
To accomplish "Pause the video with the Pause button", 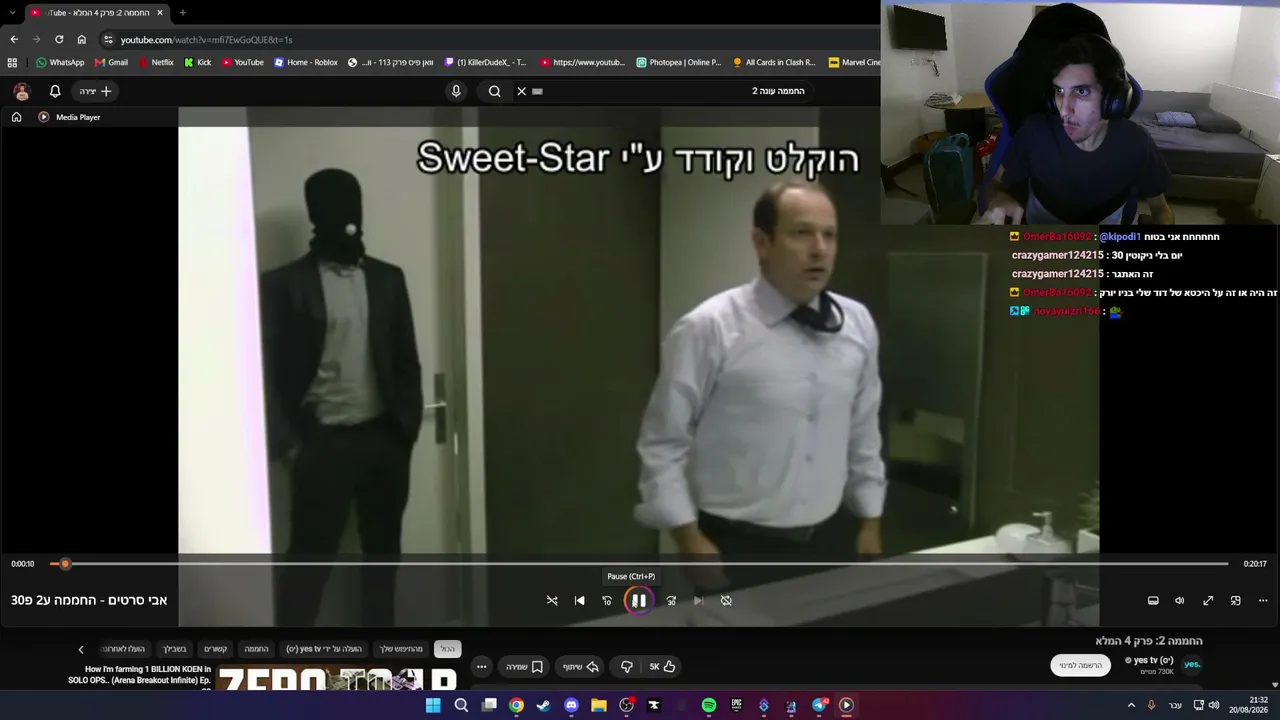I will pyautogui.click(x=638, y=600).
